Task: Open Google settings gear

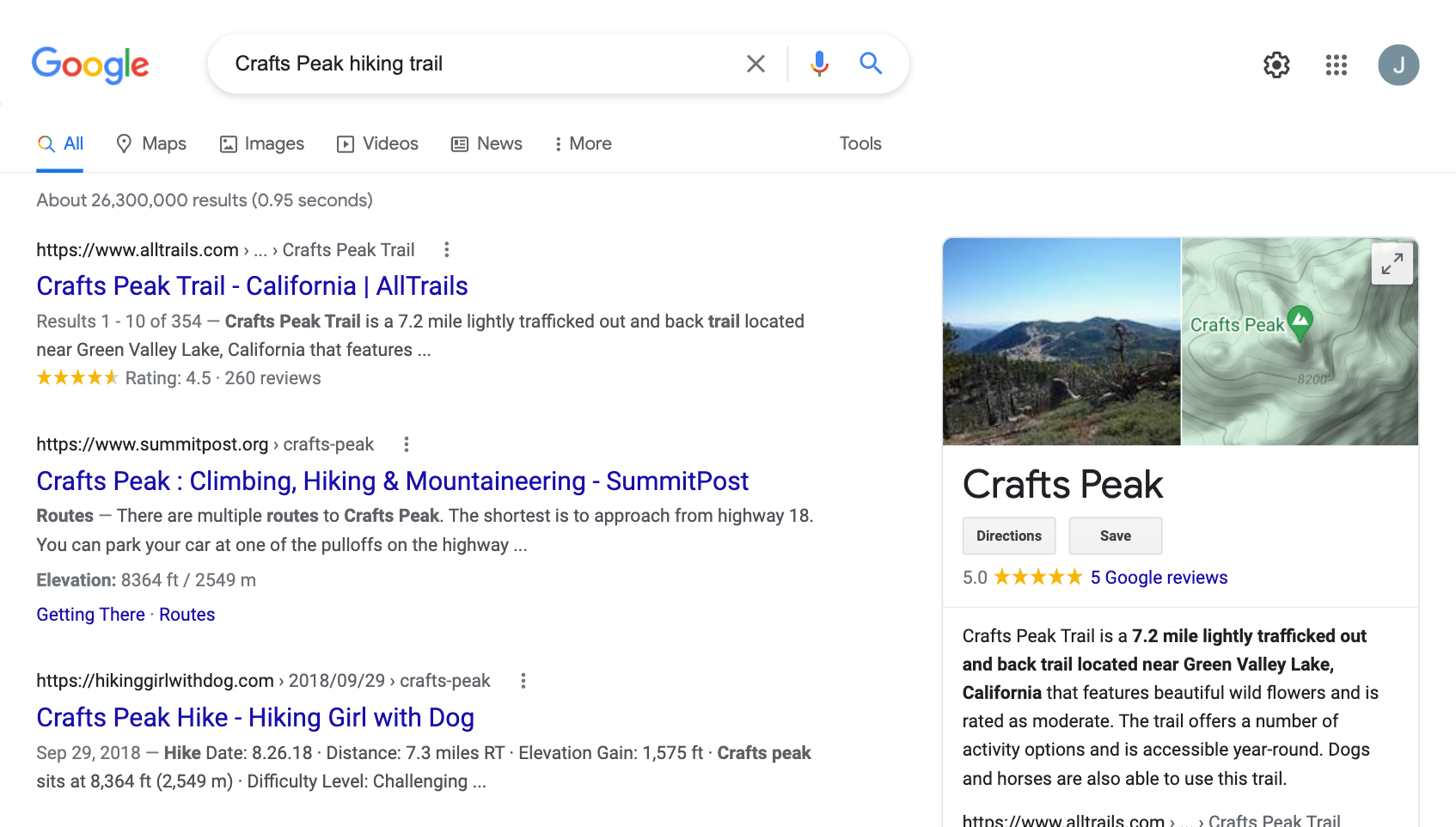Action: click(1276, 64)
